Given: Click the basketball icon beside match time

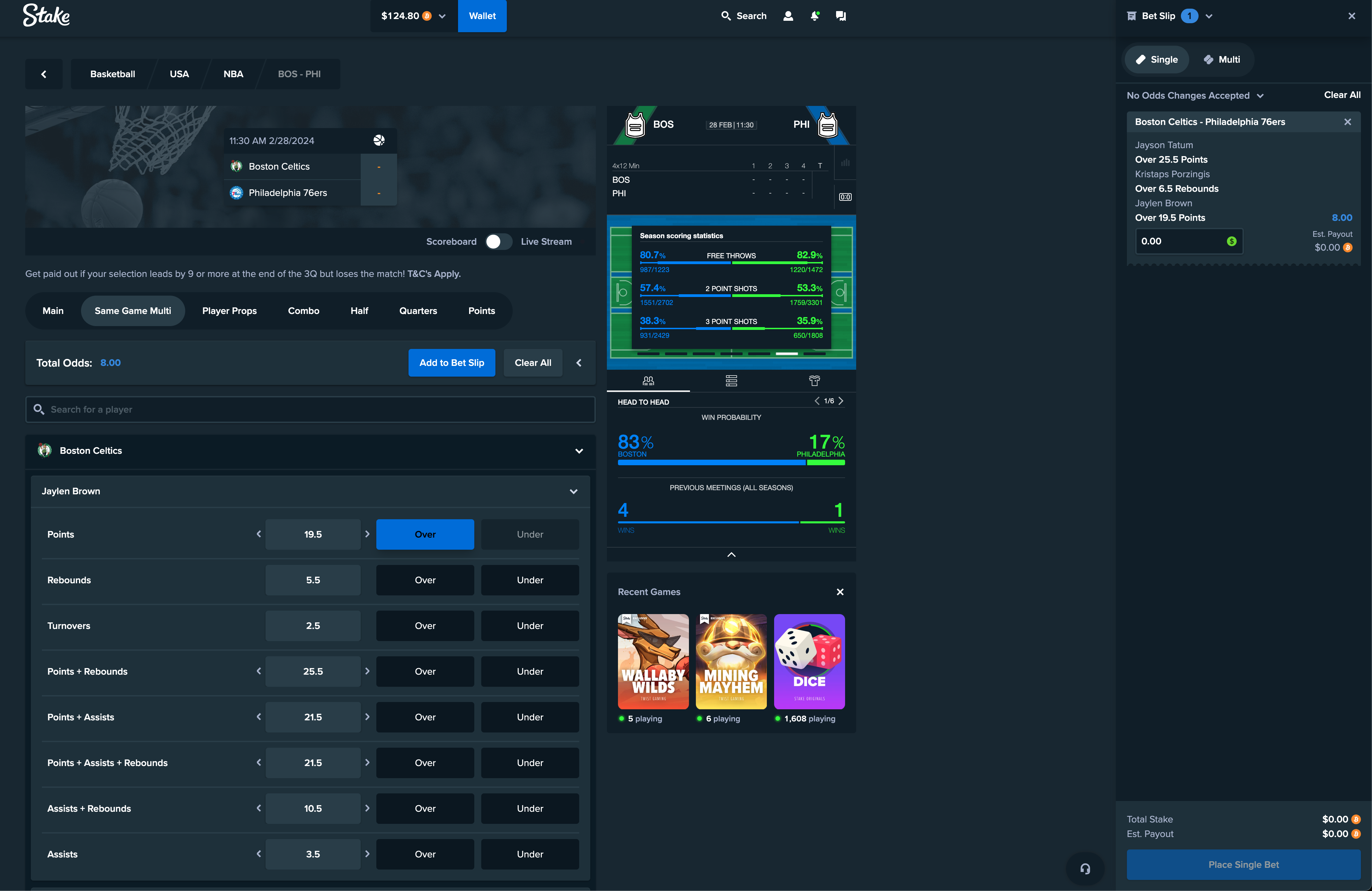Looking at the screenshot, I should [379, 140].
